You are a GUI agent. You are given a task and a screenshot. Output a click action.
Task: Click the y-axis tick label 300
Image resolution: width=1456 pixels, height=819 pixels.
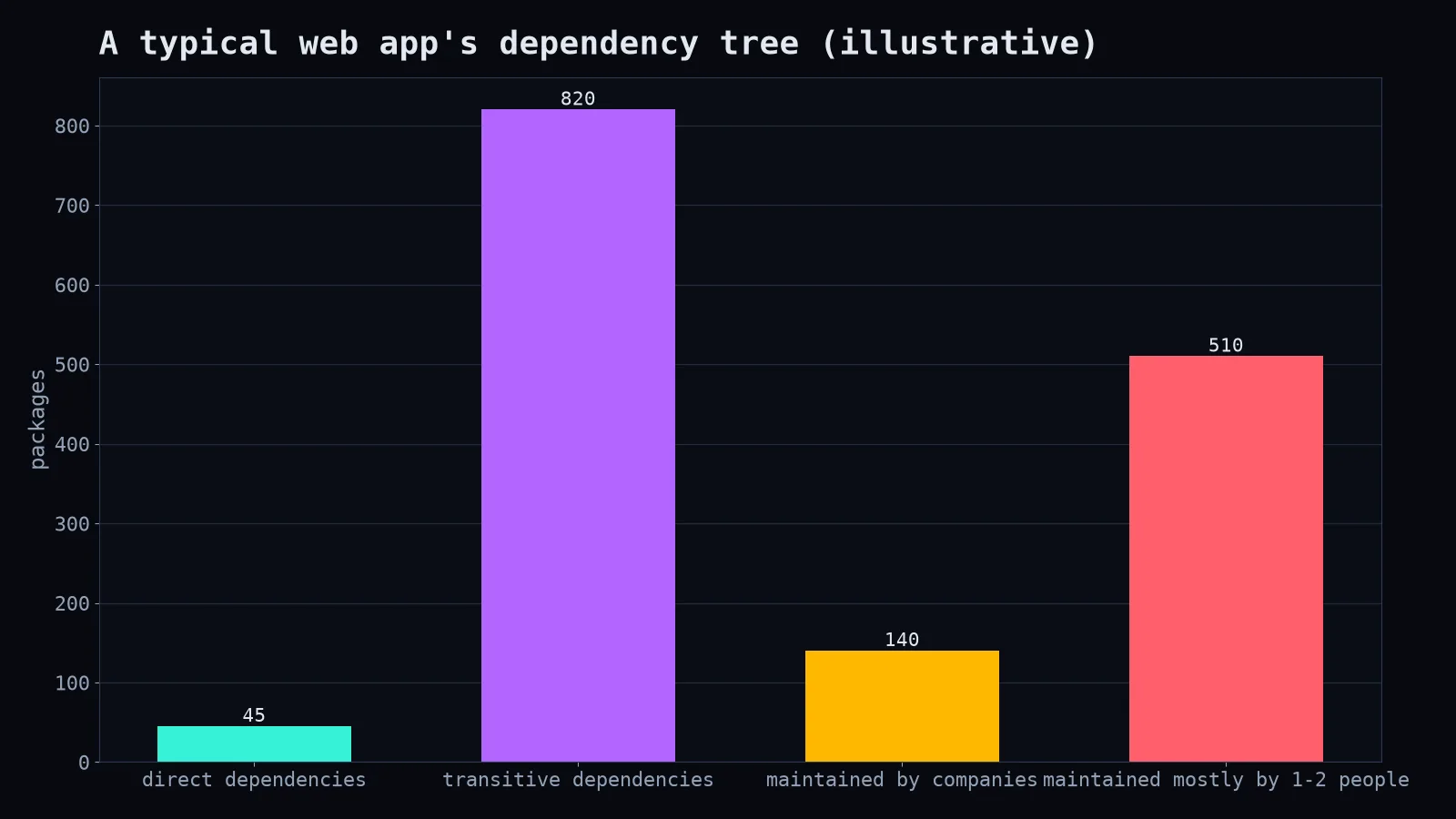pyautogui.click(x=72, y=524)
